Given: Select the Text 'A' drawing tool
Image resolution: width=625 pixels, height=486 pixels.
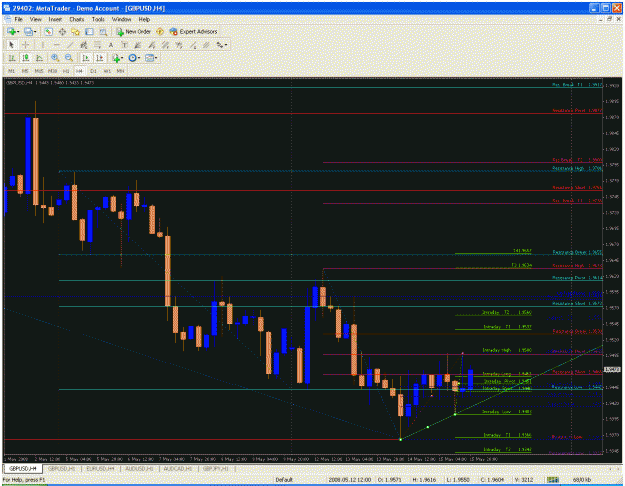Looking at the screenshot, I should [111, 45].
